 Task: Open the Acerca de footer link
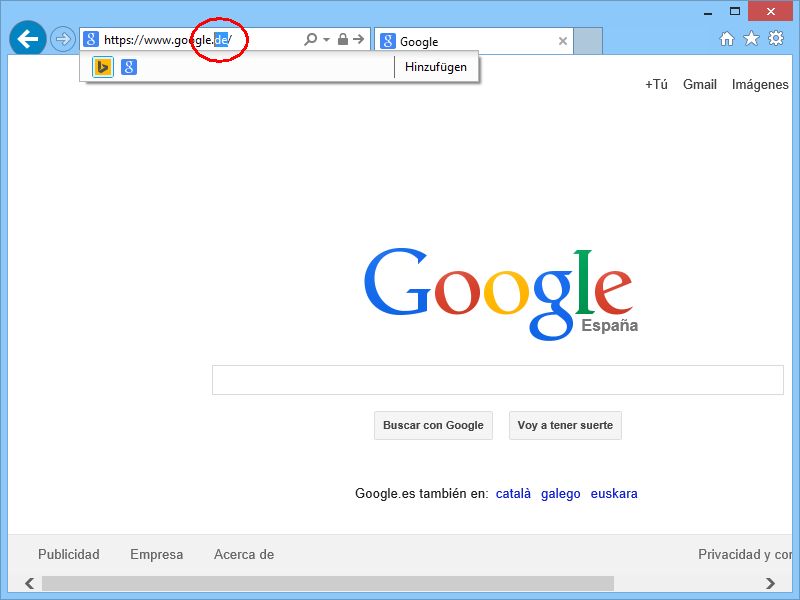(244, 555)
